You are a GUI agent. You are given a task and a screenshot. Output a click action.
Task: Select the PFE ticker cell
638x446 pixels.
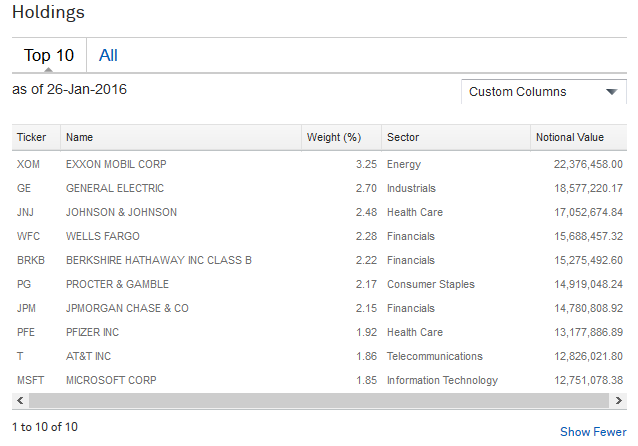point(26,332)
